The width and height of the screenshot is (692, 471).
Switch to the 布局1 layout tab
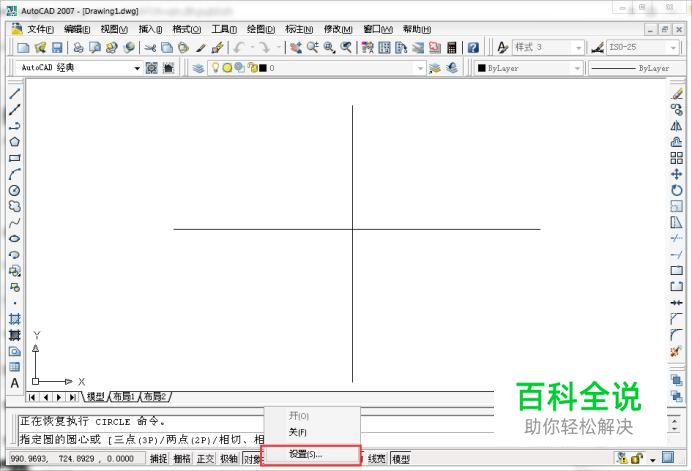124,396
